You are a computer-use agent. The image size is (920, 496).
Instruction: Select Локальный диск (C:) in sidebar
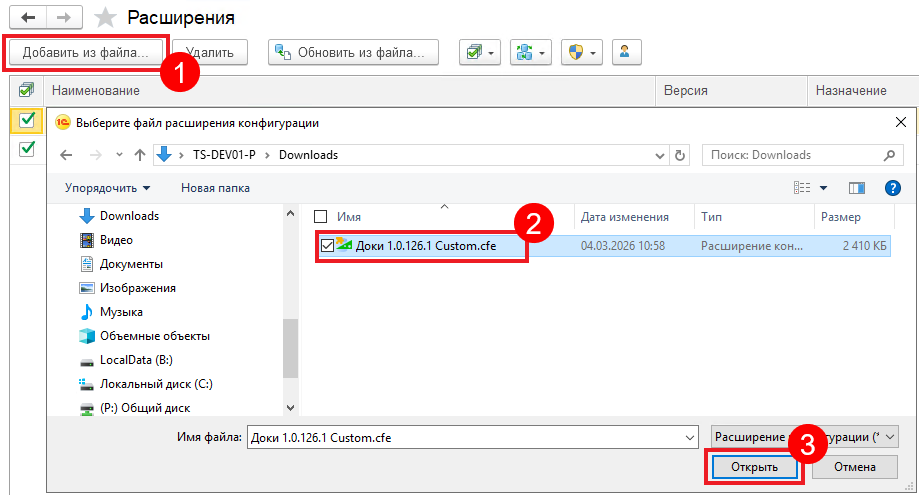click(156, 384)
